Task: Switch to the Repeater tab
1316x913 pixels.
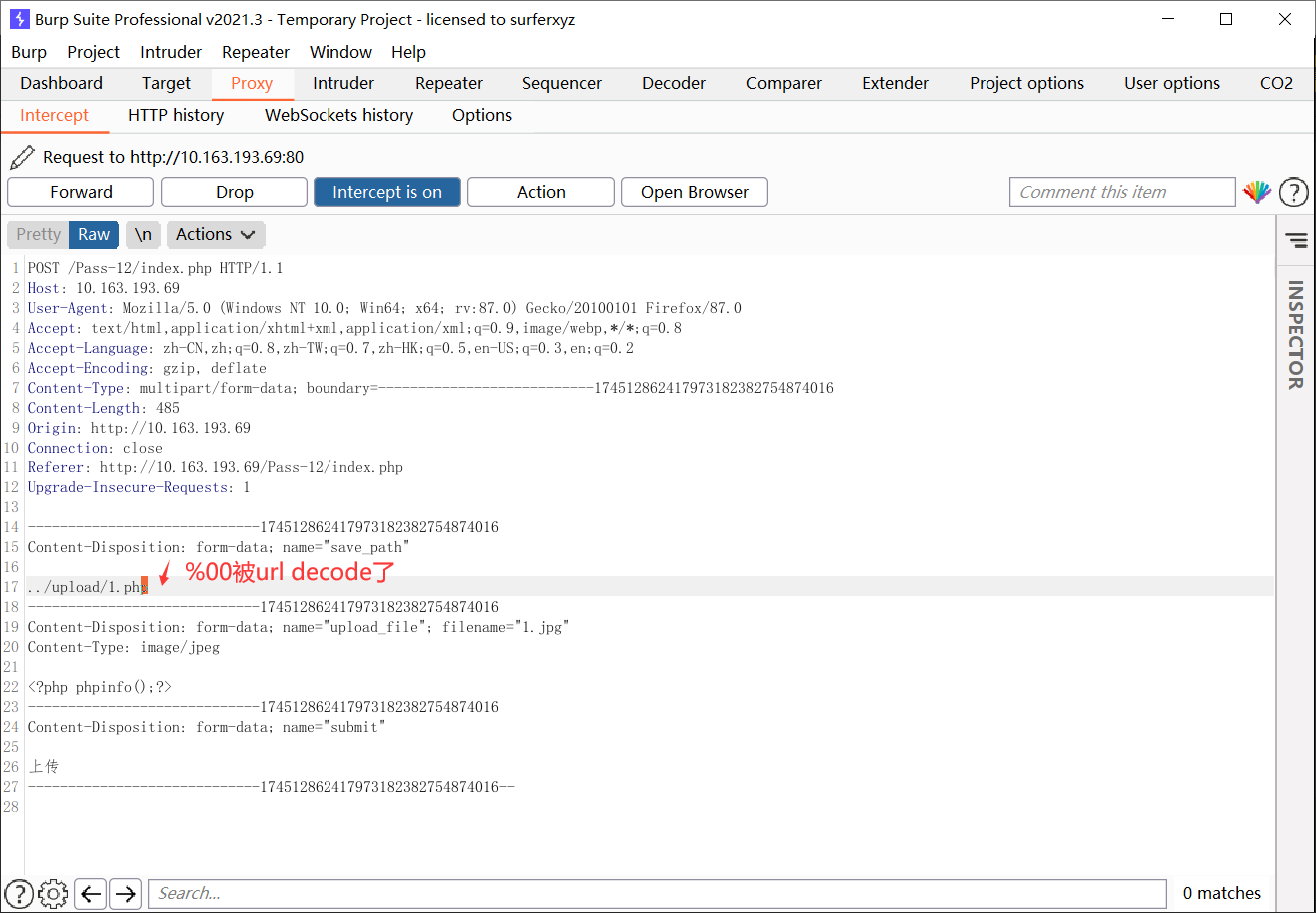Action: click(449, 83)
